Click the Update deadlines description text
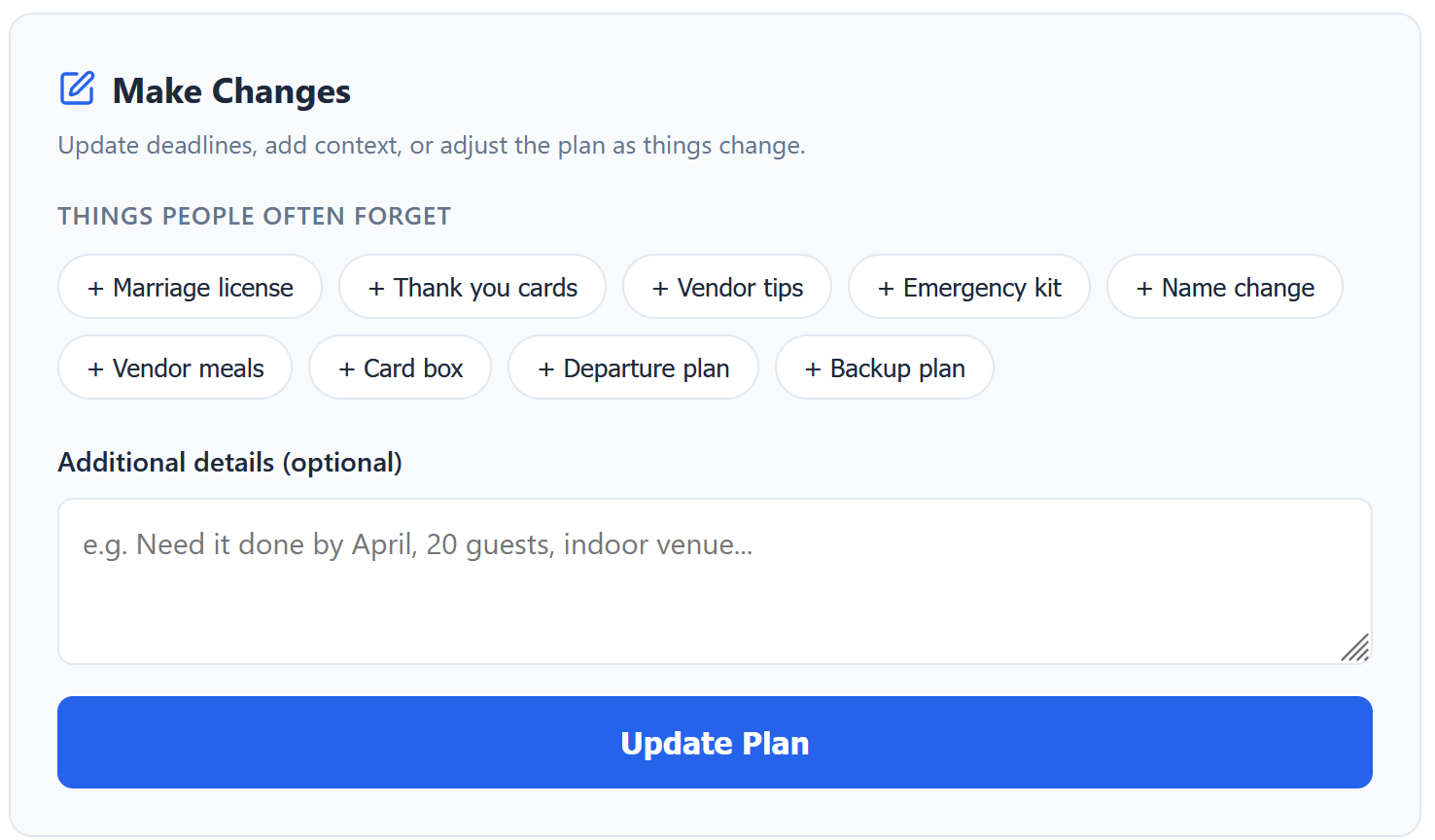This screenshot has width=1435, height=840. pos(432,146)
